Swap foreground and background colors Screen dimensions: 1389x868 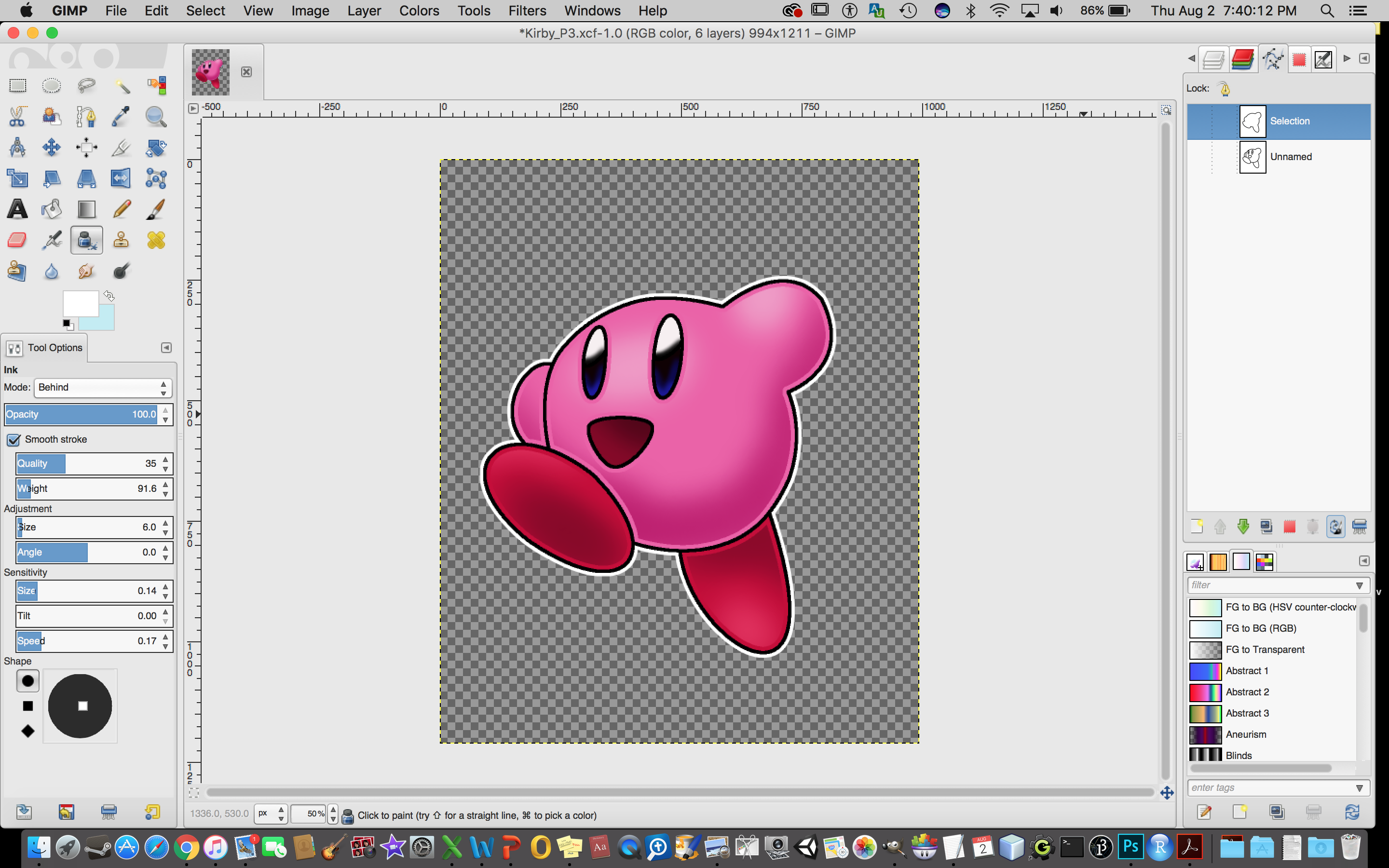pos(109,296)
